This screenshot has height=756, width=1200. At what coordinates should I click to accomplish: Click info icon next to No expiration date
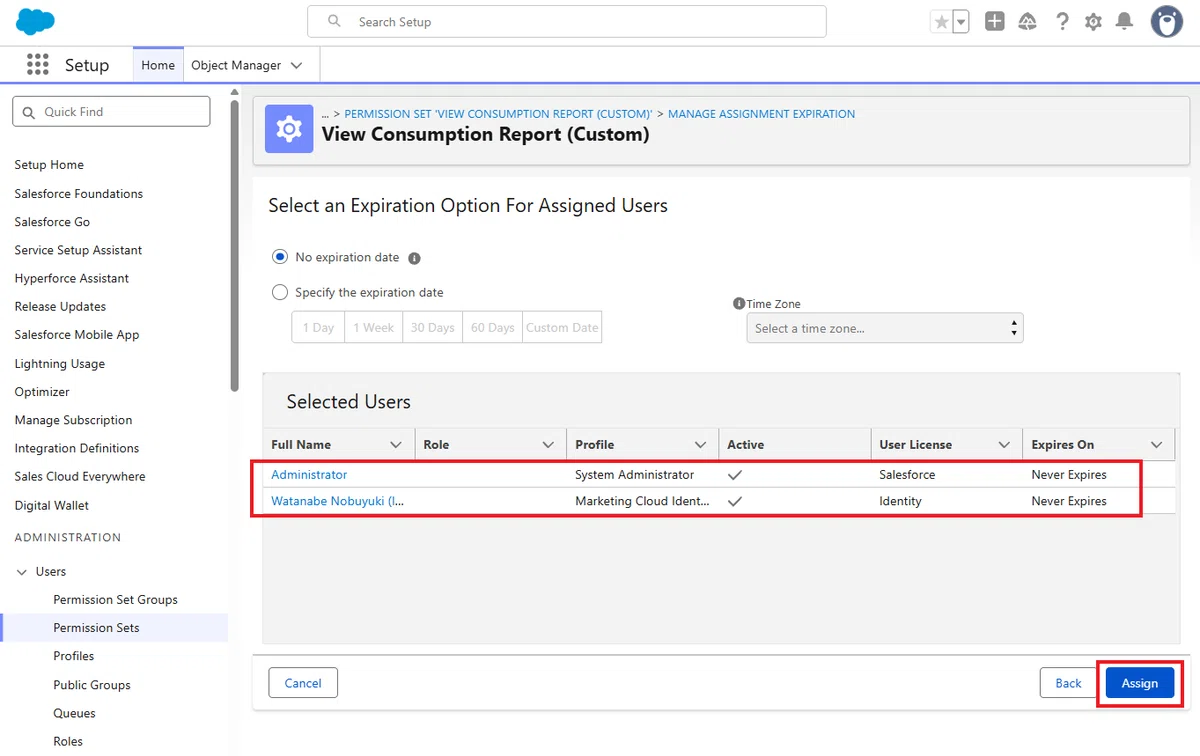pos(414,258)
